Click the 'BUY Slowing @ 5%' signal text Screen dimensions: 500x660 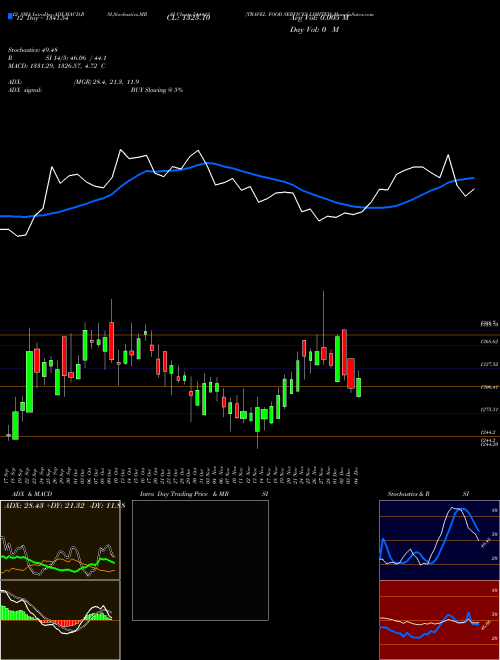pos(157,90)
